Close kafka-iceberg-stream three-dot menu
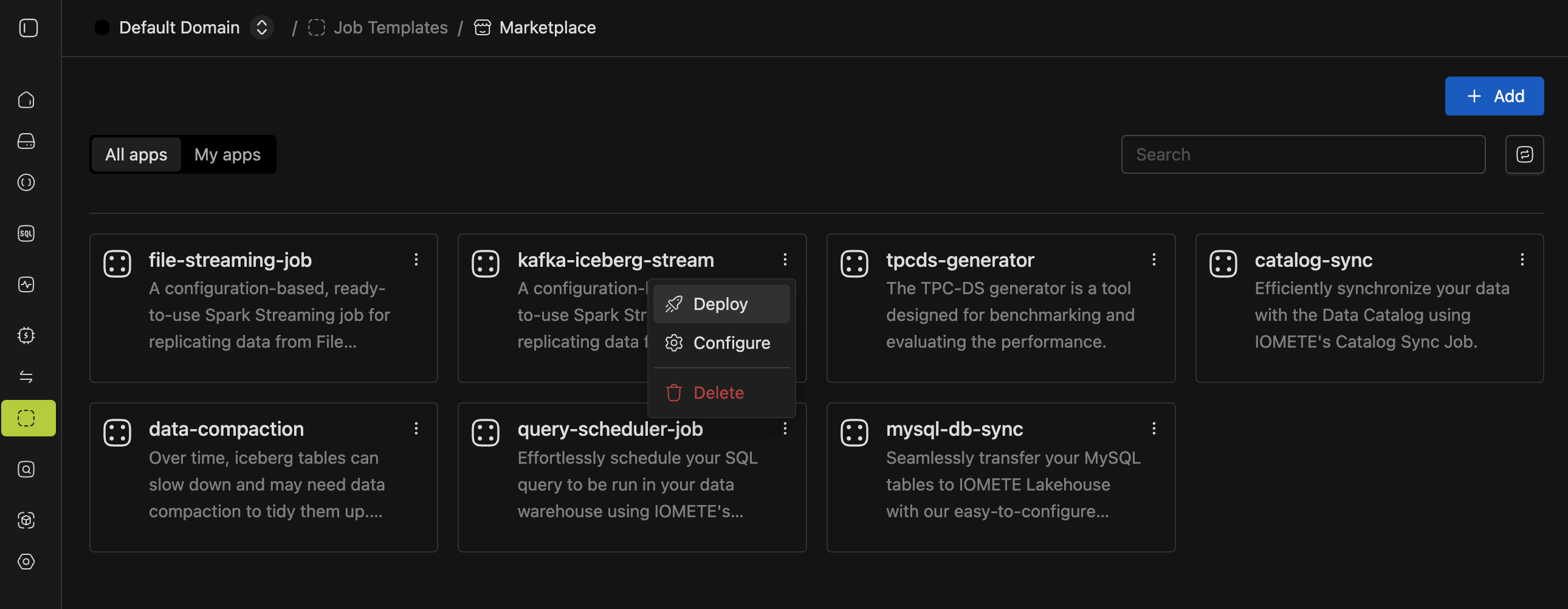 tap(785, 260)
